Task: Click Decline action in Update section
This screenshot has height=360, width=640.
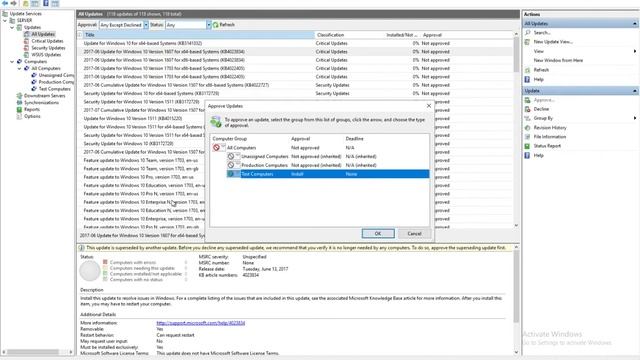Action: (541, 109)
